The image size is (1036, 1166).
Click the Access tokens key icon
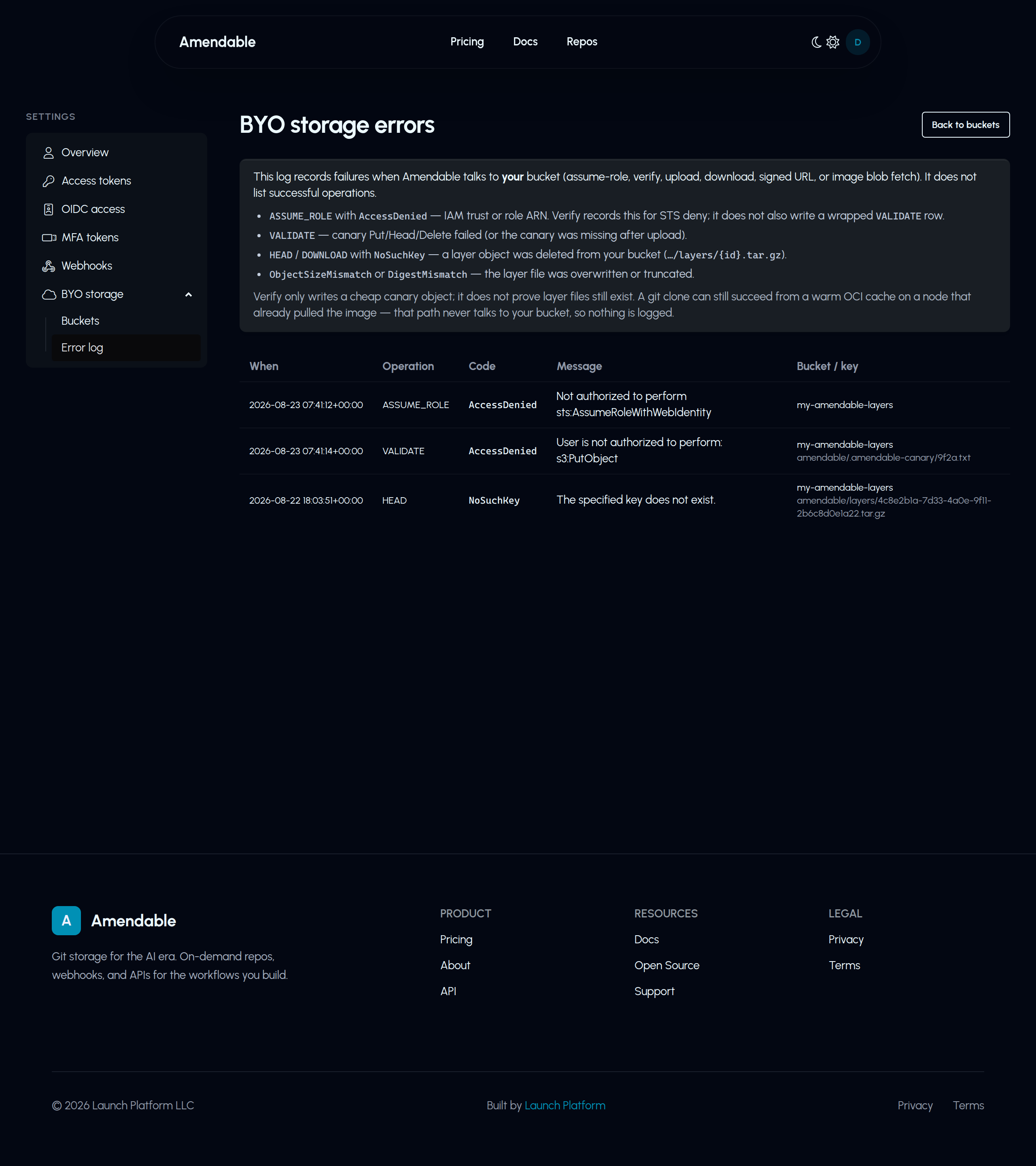click(49, 181)
